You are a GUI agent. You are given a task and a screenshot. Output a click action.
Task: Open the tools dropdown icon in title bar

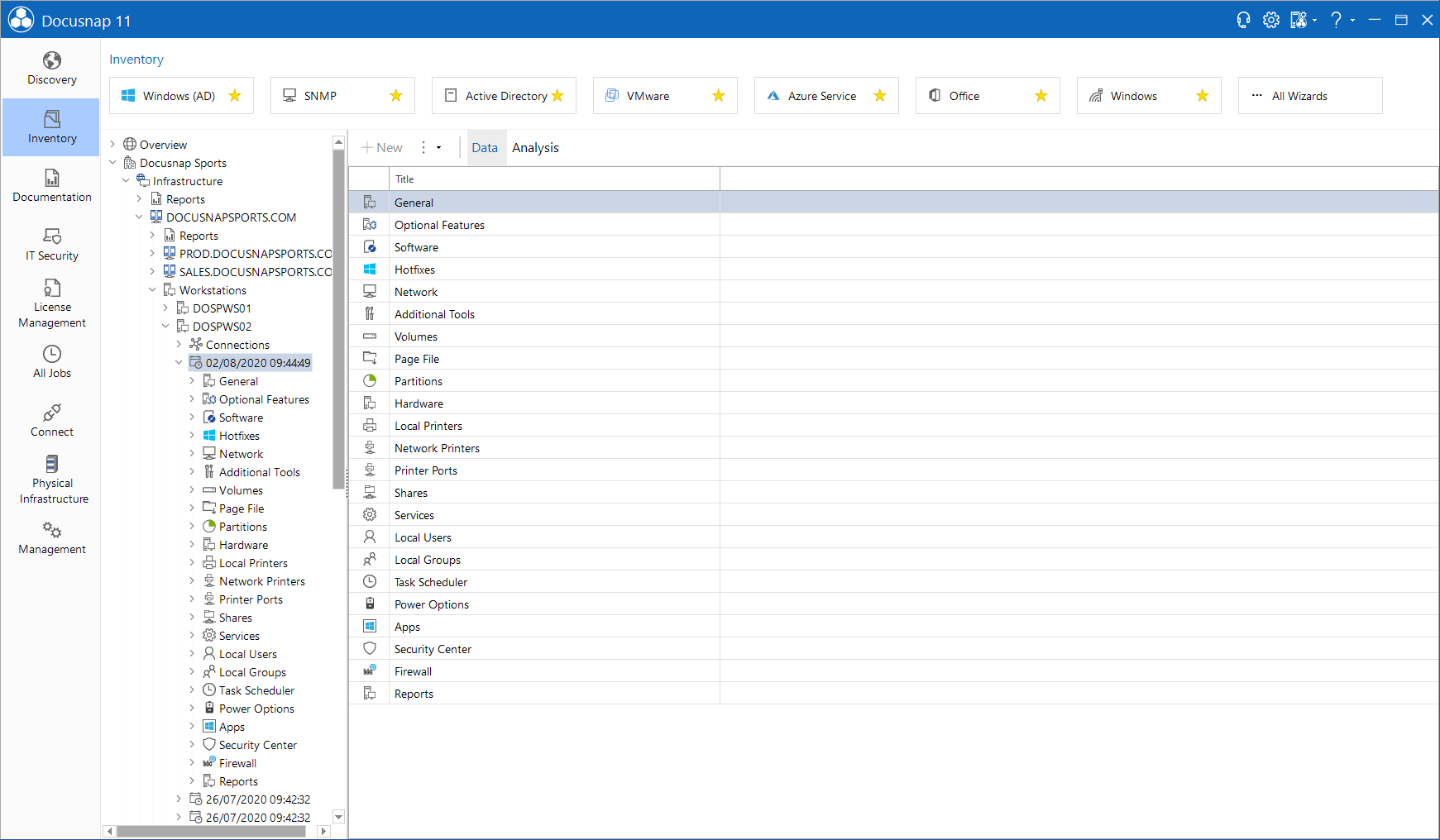click(1302, 20)
